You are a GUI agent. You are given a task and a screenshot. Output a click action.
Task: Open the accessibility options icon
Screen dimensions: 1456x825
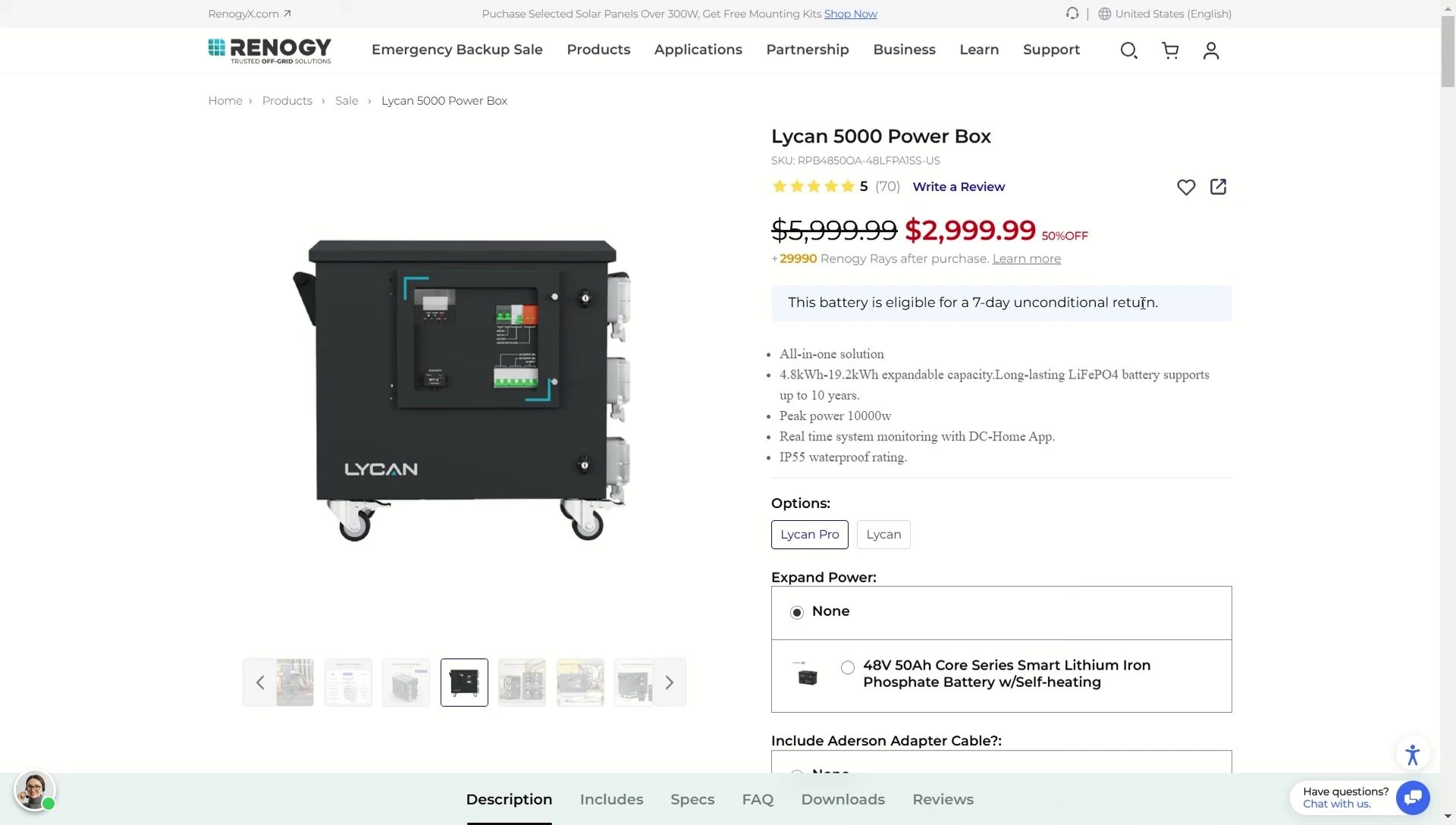click(1412, 754)
